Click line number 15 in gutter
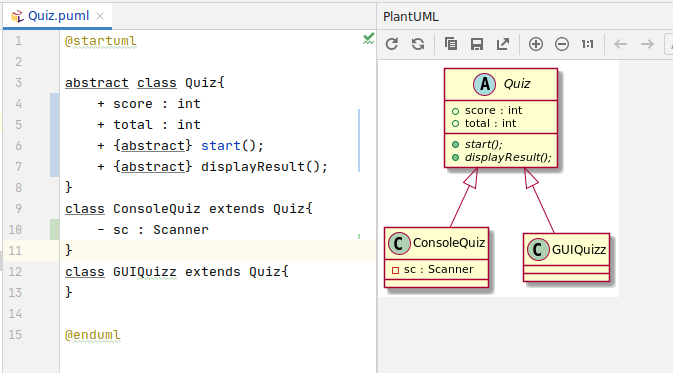 (x=15, y=334)
